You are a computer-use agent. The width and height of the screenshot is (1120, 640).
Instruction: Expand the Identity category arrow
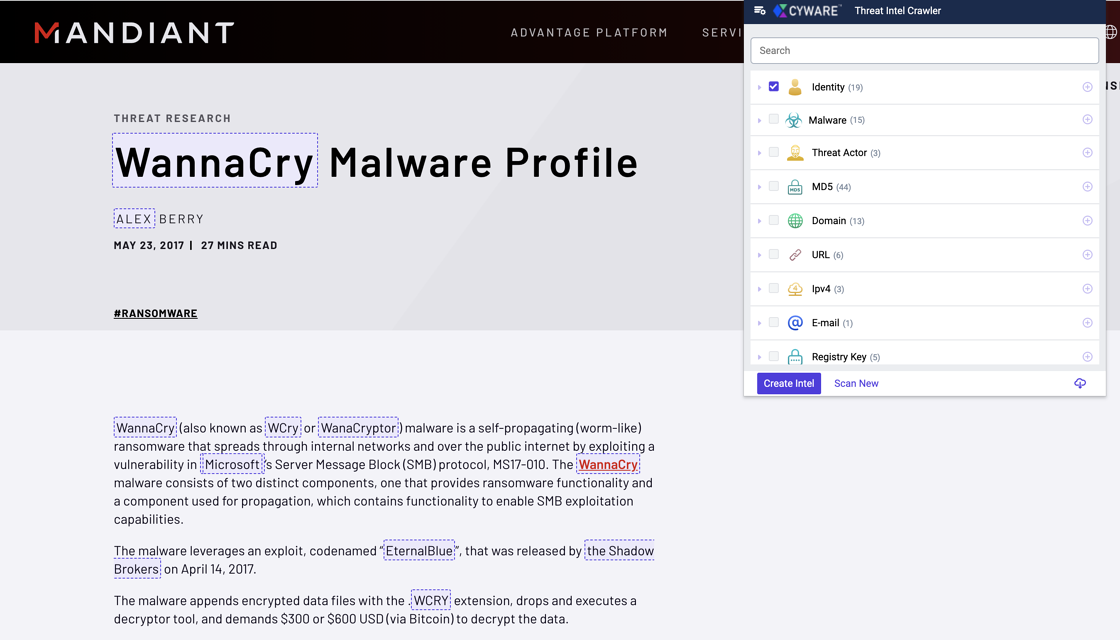click(x=760, y=88)
